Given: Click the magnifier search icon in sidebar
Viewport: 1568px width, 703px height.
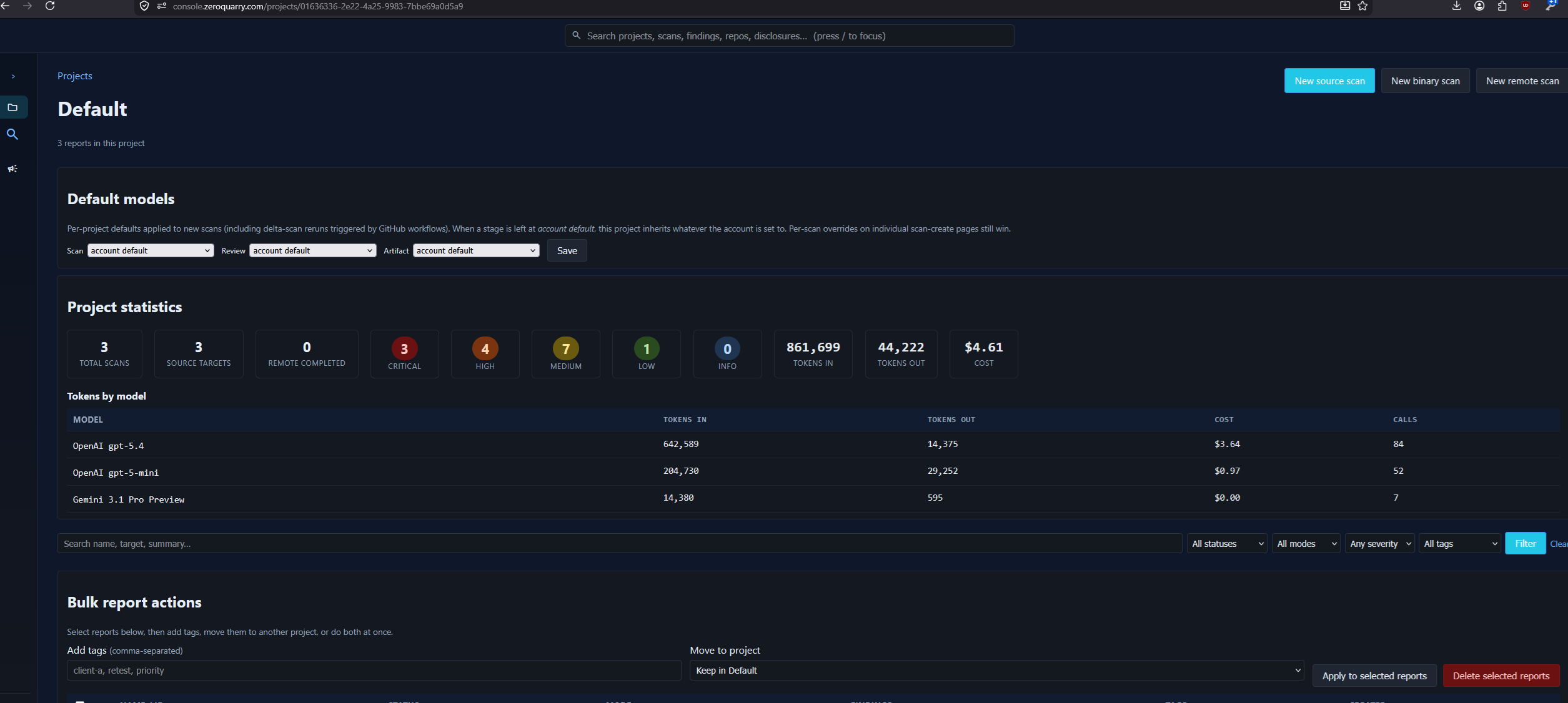Looking at the screenshot, I should [x=12, y=134].
